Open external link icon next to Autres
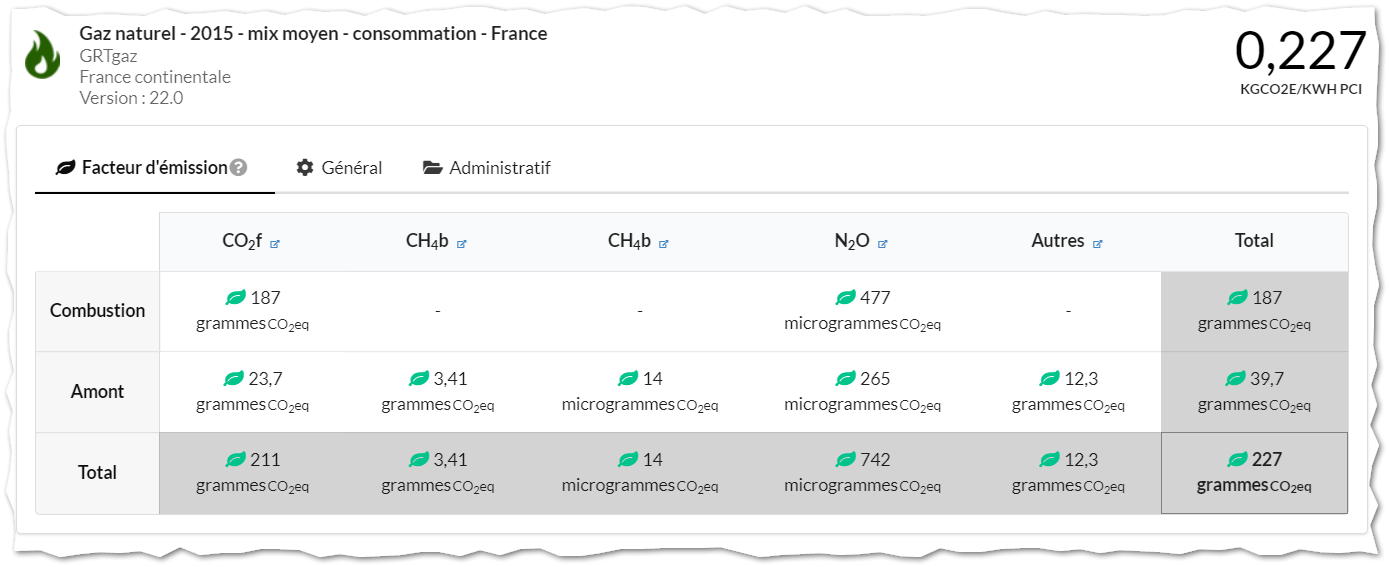 pos(1097,243)
